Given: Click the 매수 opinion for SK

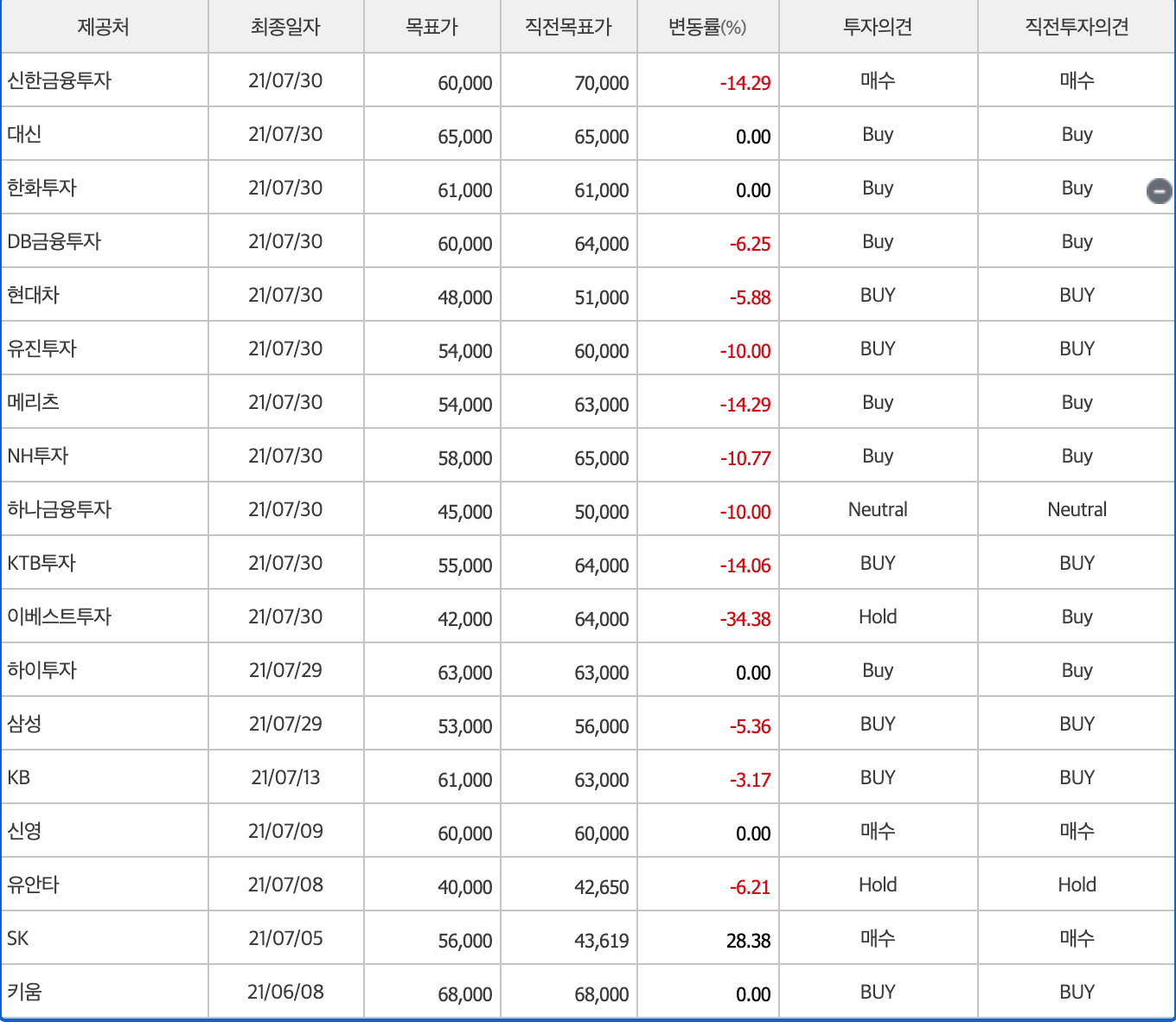Looking at the screenshot, I should point(878,938).
